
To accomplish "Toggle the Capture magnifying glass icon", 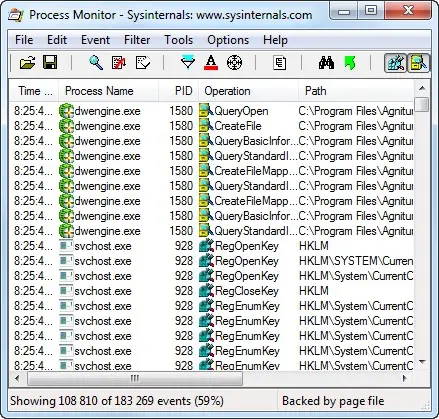I will click(96, 63).
